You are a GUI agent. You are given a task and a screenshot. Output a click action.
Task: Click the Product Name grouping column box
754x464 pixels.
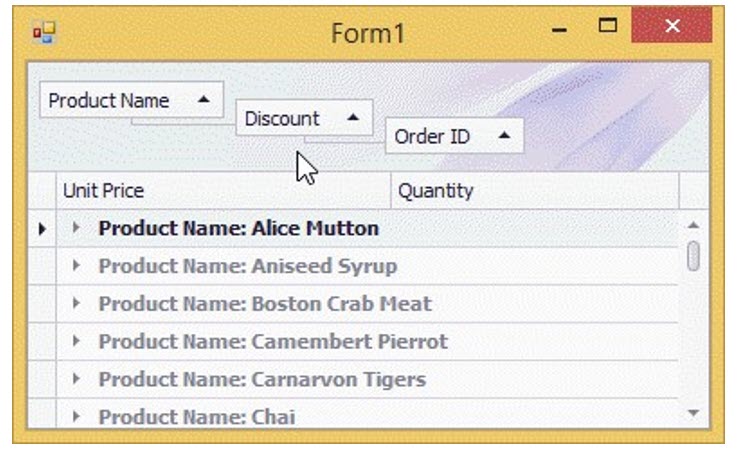click(x=110, y=100)
